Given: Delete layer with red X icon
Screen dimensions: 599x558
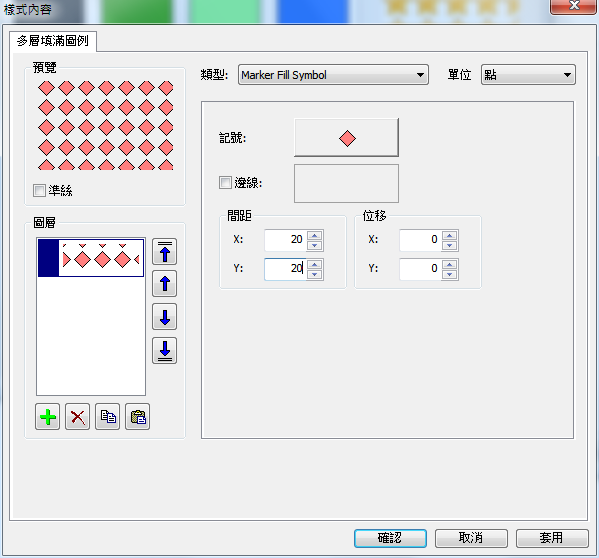Looking at the screenshot, I should point(78,417).
